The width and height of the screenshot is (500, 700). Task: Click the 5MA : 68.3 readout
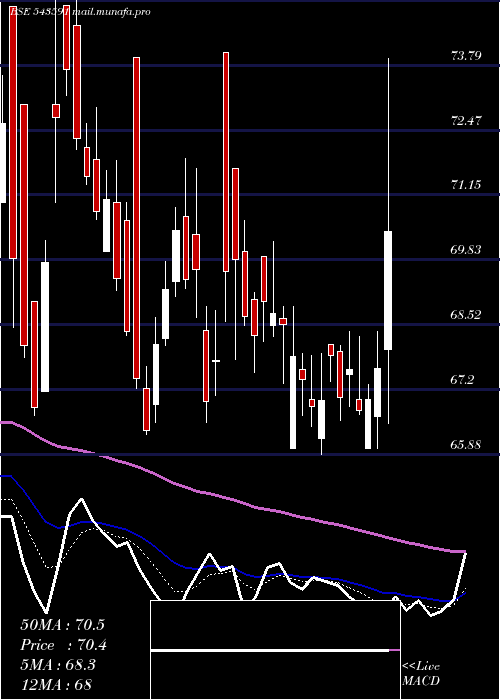(x=58, y=665)
